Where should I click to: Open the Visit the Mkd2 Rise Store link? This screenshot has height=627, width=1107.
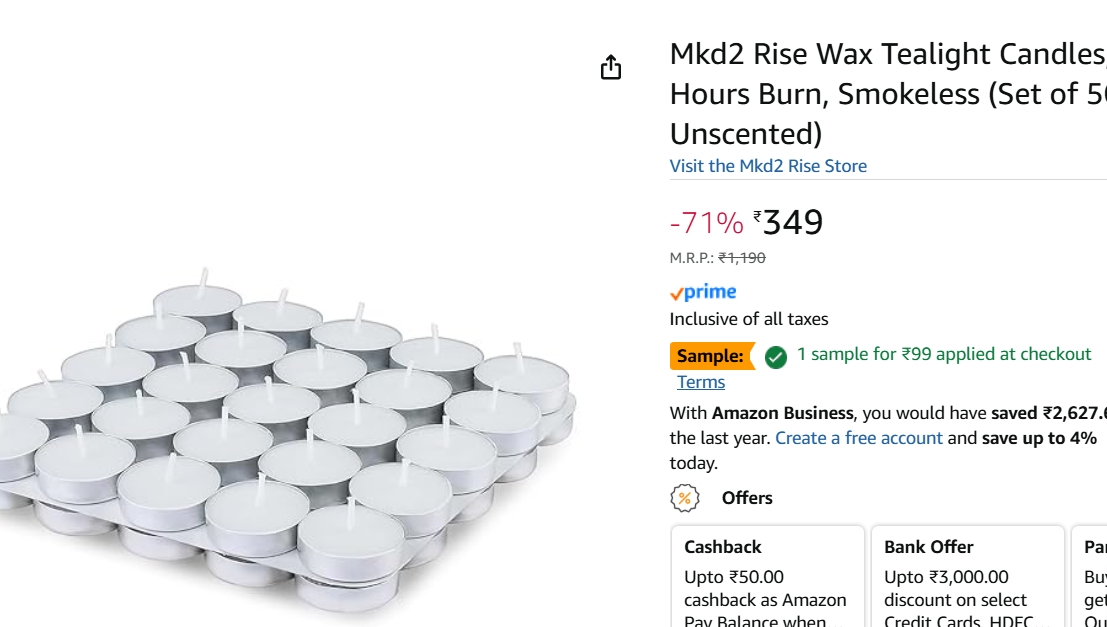click(768, 165)
